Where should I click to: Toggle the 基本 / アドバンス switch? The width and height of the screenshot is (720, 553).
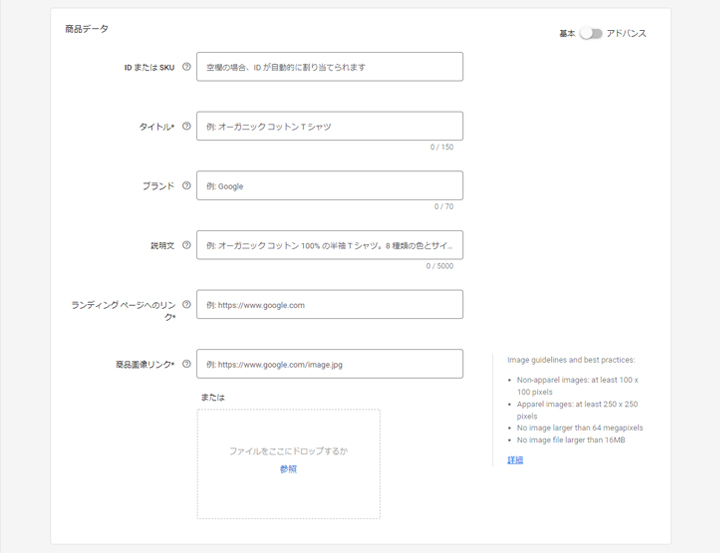[591, 33]
